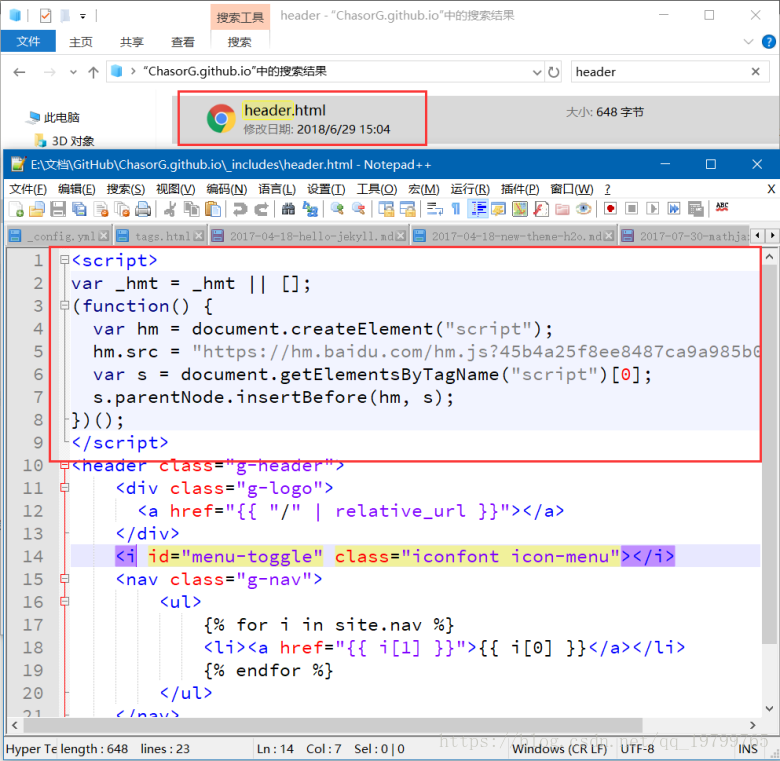Switch to the 2017-04-18-hello-jekyll.md tab
This screenshot has width=780, height=761.
[x=308, y=236]
